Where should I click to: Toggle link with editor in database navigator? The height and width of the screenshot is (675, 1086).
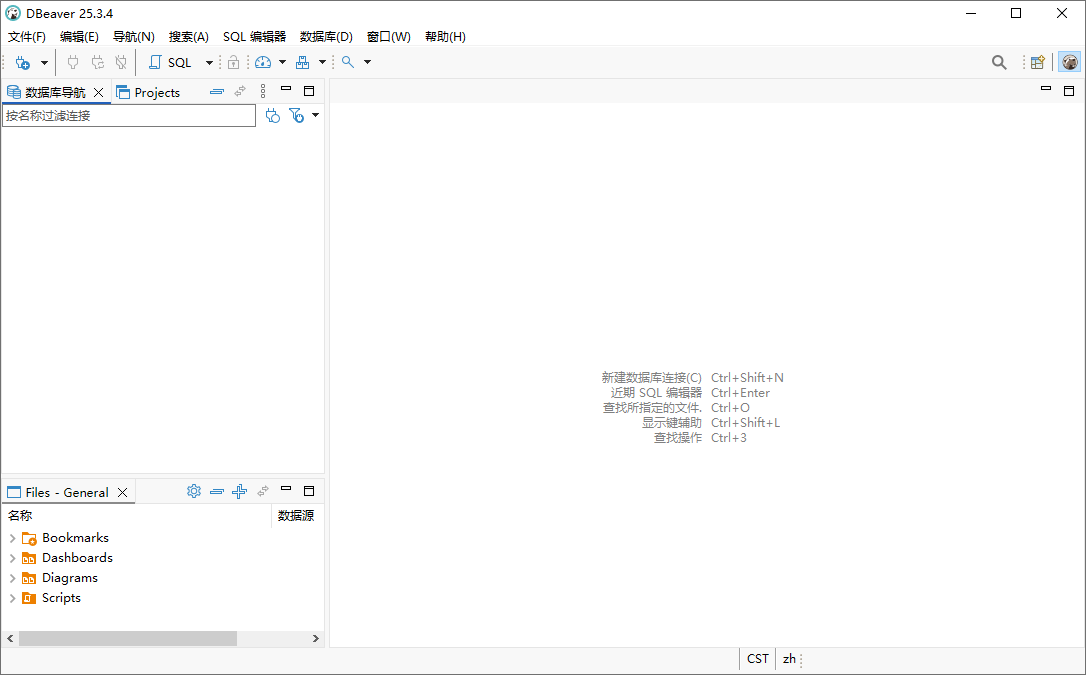239,91
